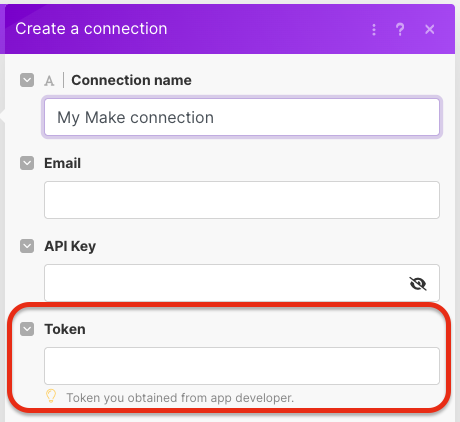Image resolution: width=460 pixels, height=422 pixels.
Task: Select the API Key field label
Action: (70, 247)
